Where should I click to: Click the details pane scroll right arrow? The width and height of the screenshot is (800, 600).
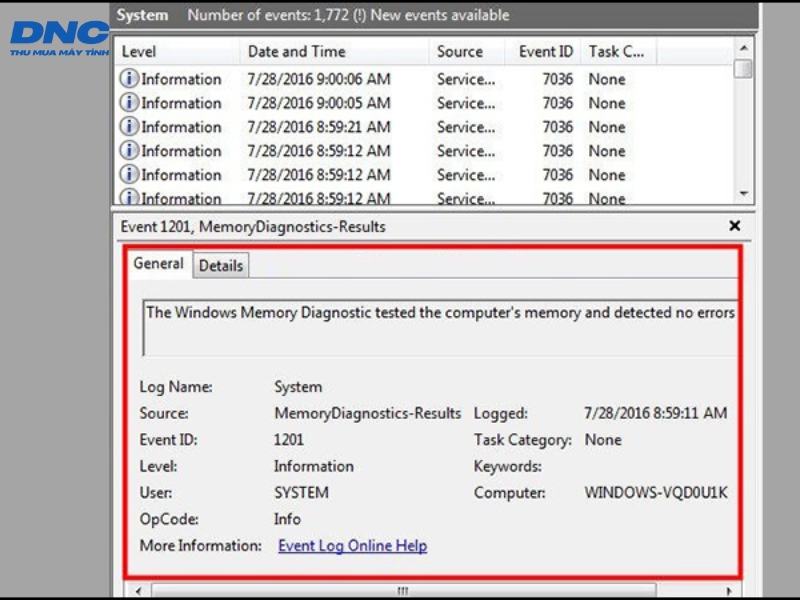[729, 591]
